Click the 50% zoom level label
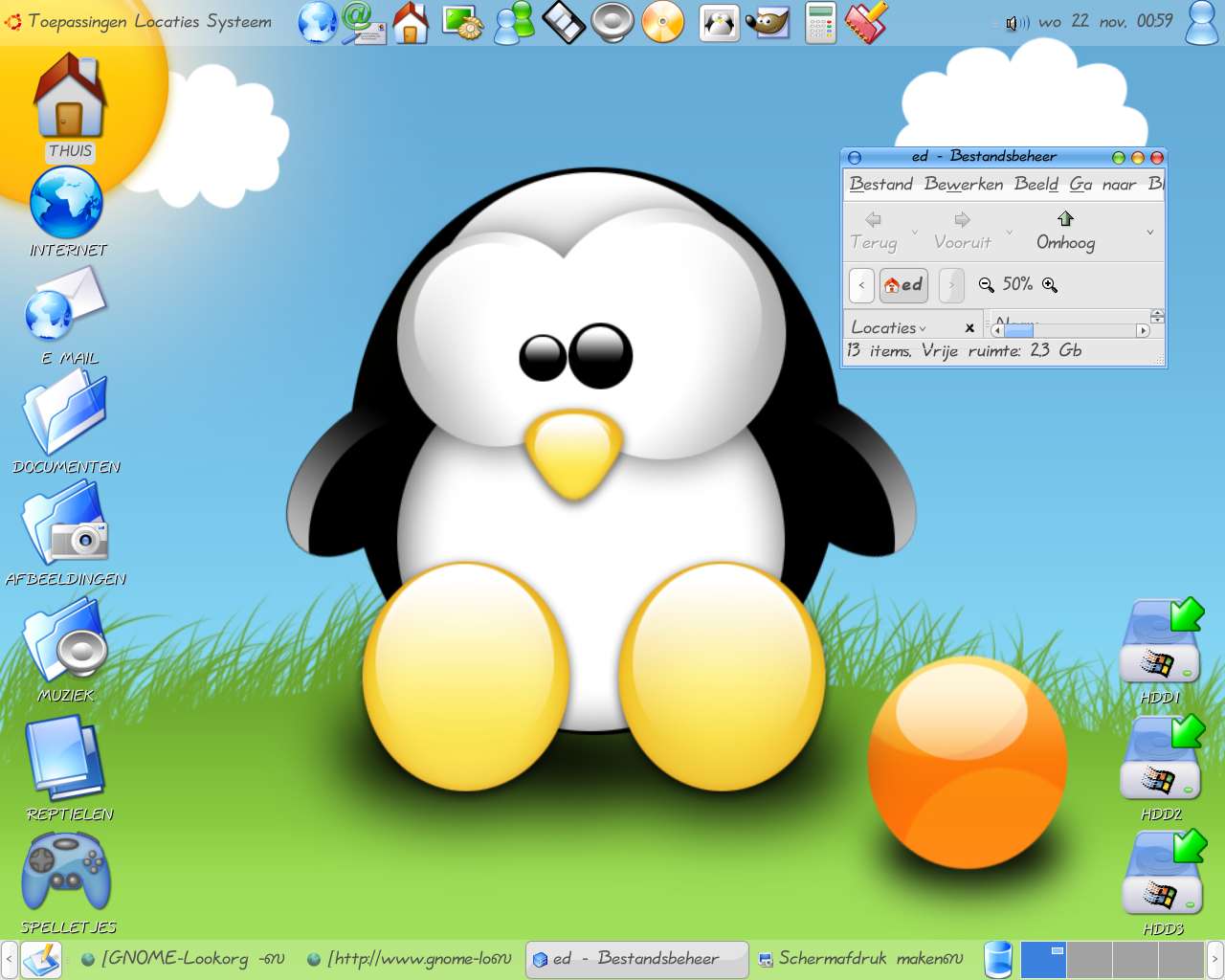The height and width of the screenshot is (980, 1225). point(1017,284)
